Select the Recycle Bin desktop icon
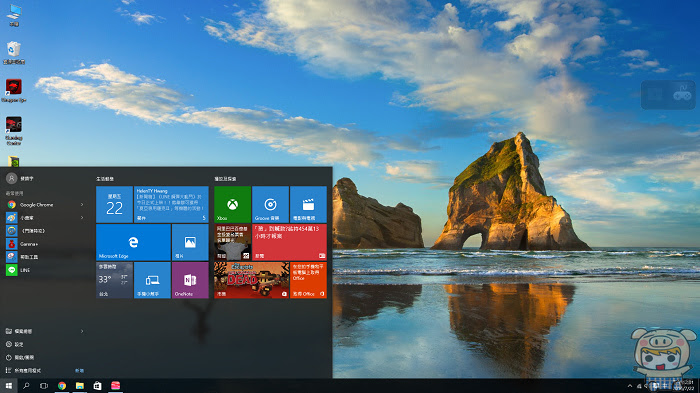700x393 pixels. (x=14, y=53)
